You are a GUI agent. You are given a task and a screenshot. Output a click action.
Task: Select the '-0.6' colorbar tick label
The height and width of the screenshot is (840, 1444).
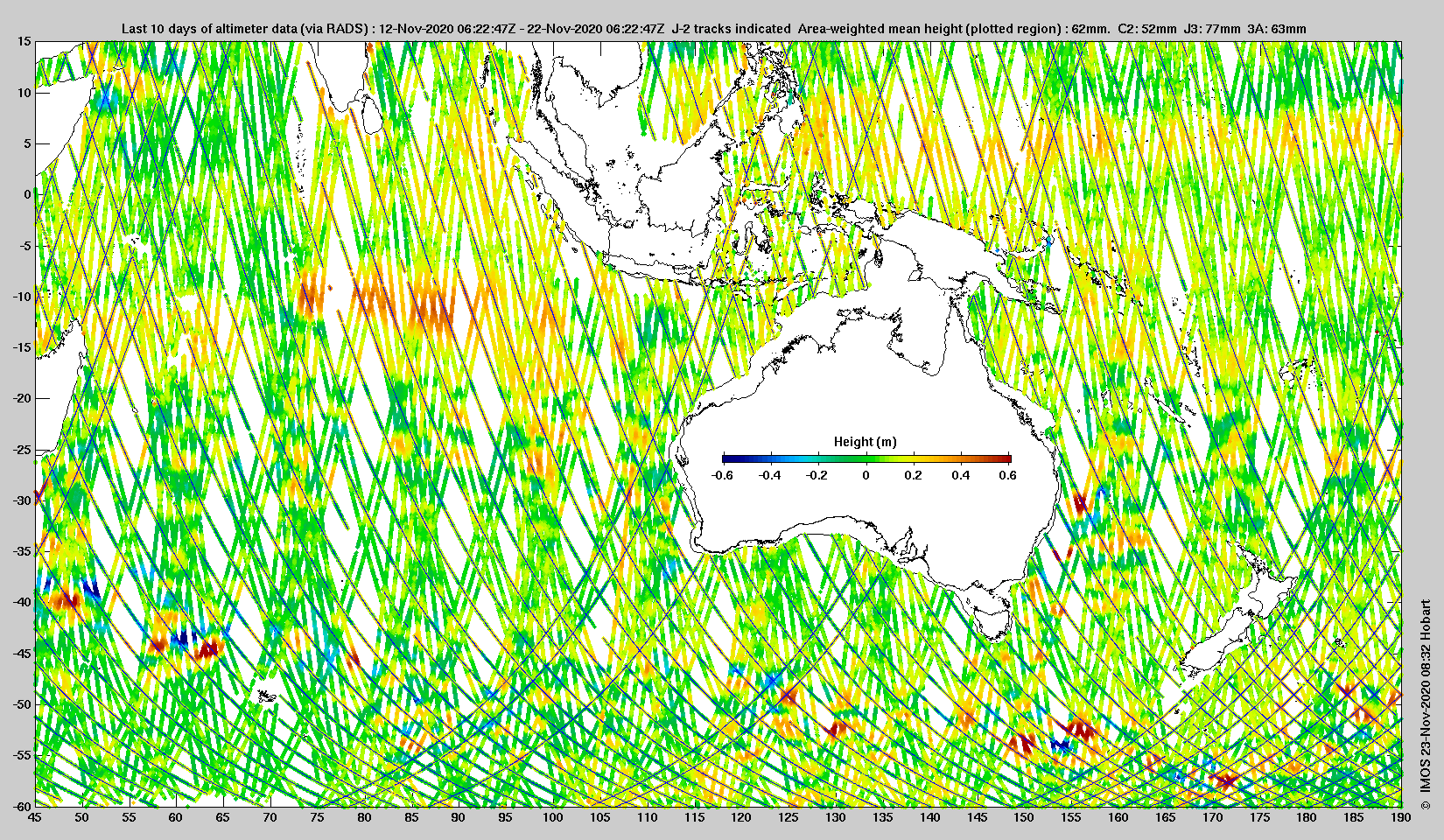pos(721,475)
